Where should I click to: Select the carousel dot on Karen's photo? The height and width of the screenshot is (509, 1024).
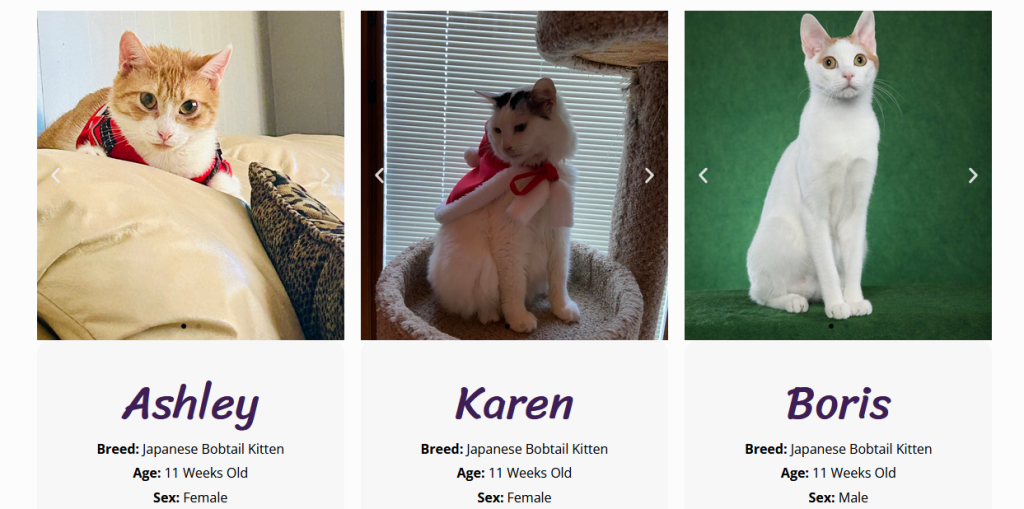pyautogui.click(x=507, y=325)
